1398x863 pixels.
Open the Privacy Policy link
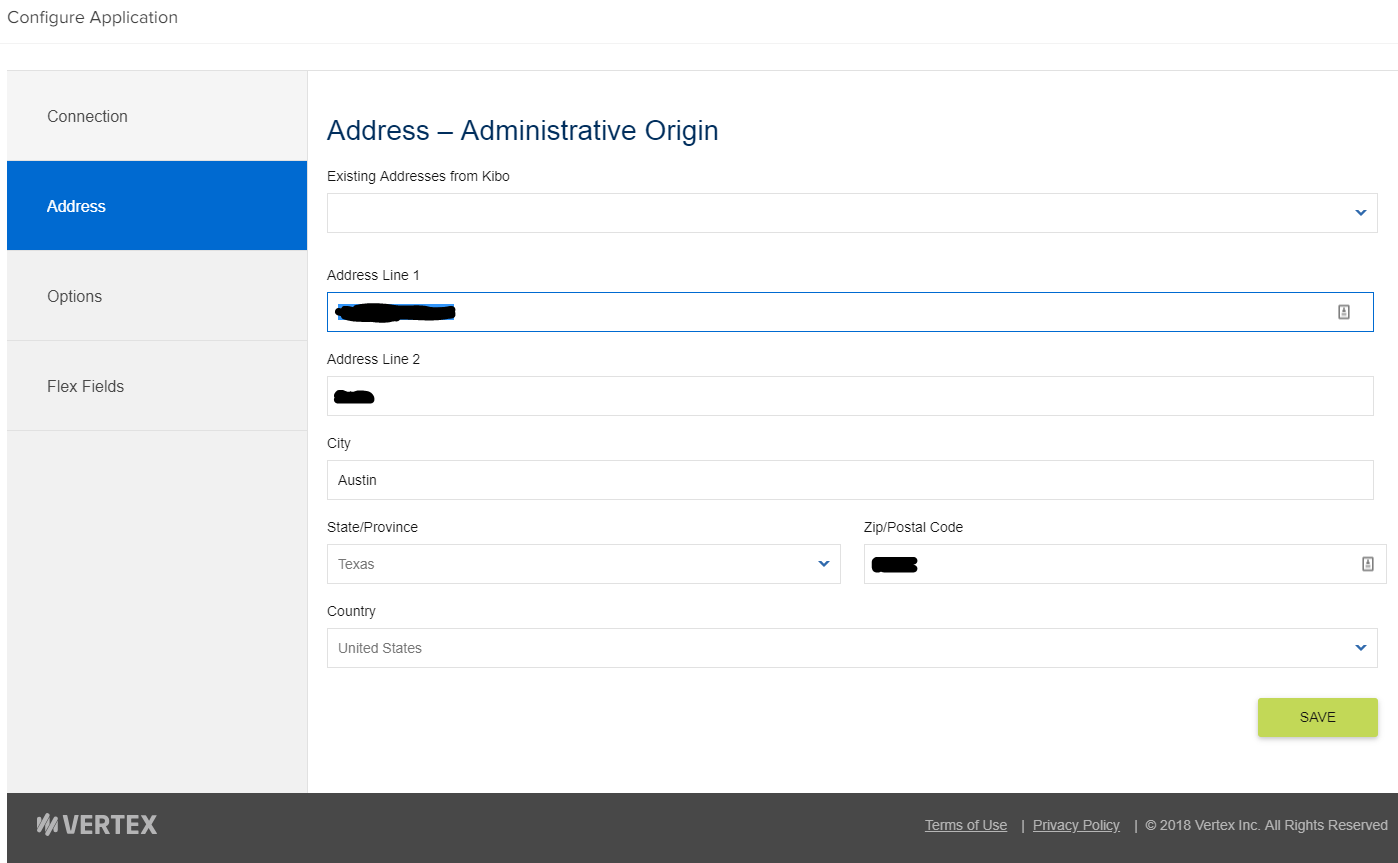(x=1075, y=824)
